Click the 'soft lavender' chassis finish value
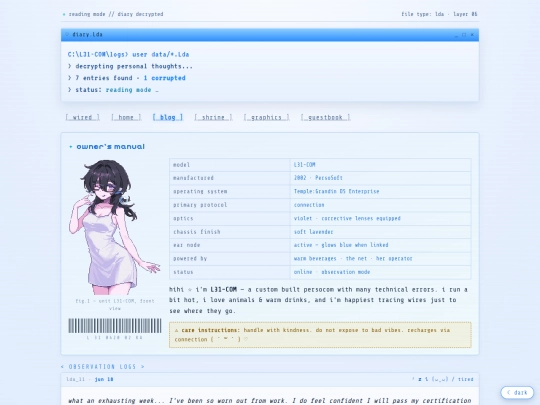This screenshot has height=405, width=540. [381, 232]
